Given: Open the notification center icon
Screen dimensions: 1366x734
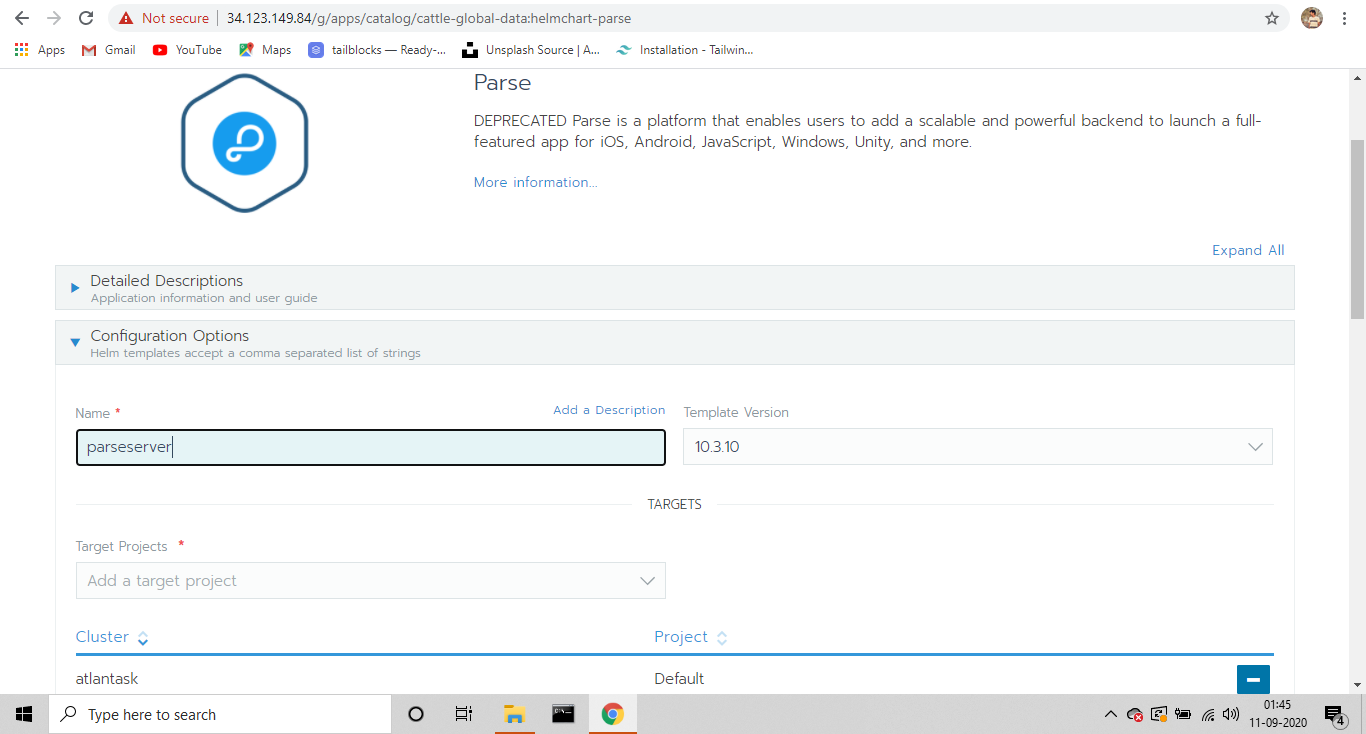Looking at the screenshot, I should (x=1334, y=714).
